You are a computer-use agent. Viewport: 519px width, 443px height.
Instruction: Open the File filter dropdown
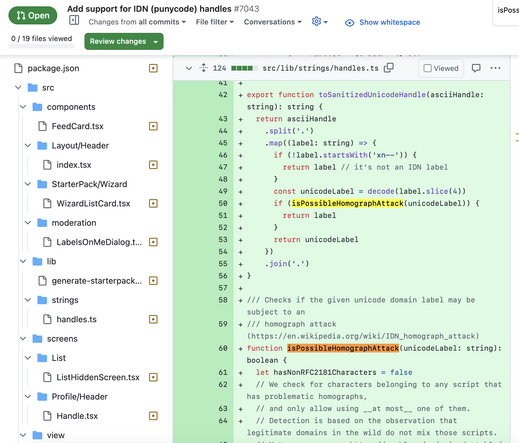(x=215, y=22)
